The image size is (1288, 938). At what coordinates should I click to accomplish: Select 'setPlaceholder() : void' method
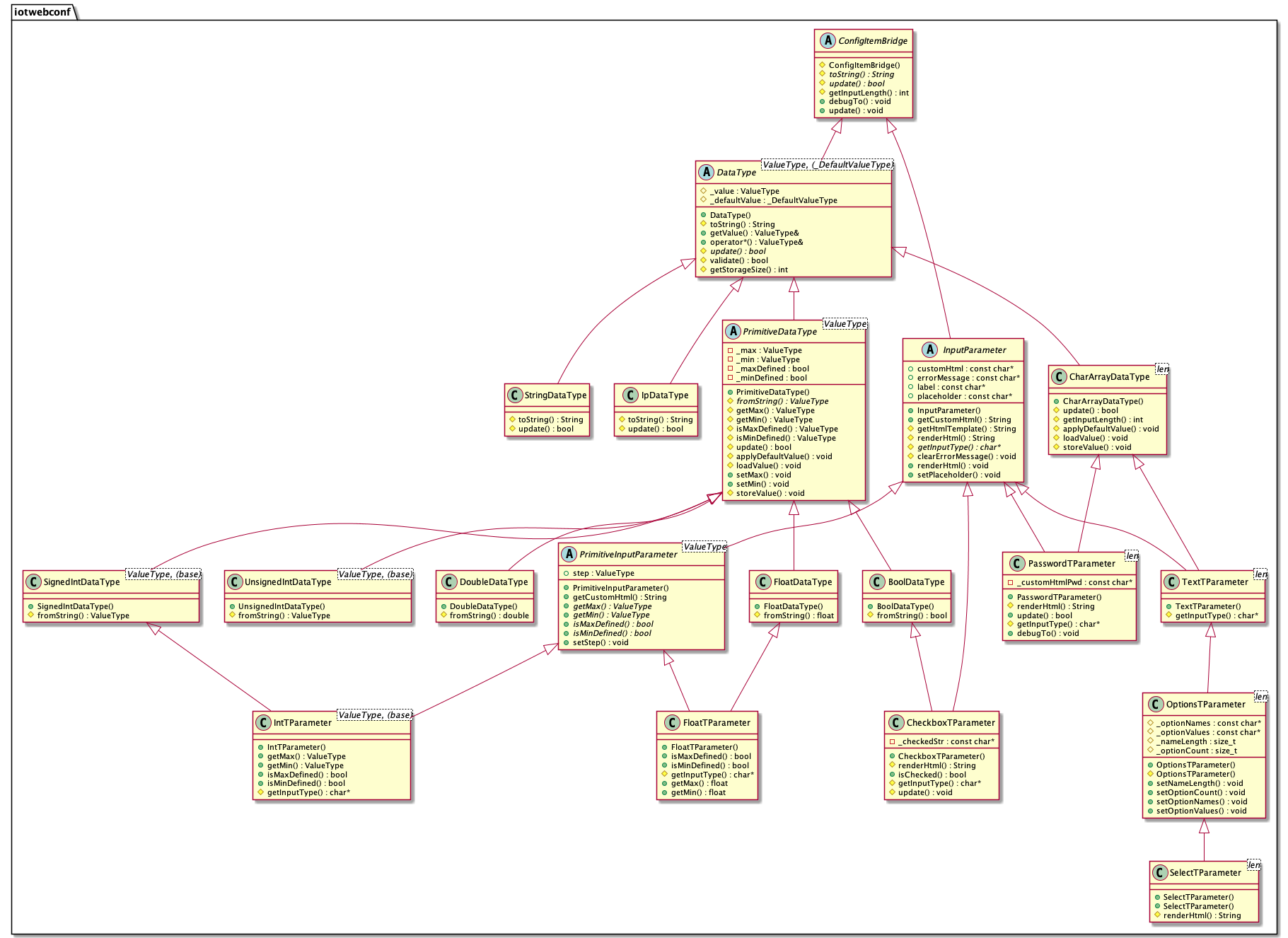click(x=959, y=475)
